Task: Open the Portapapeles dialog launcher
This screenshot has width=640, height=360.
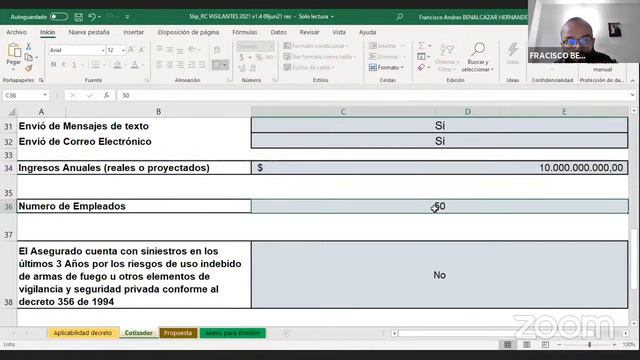Action: coord(41,80)
